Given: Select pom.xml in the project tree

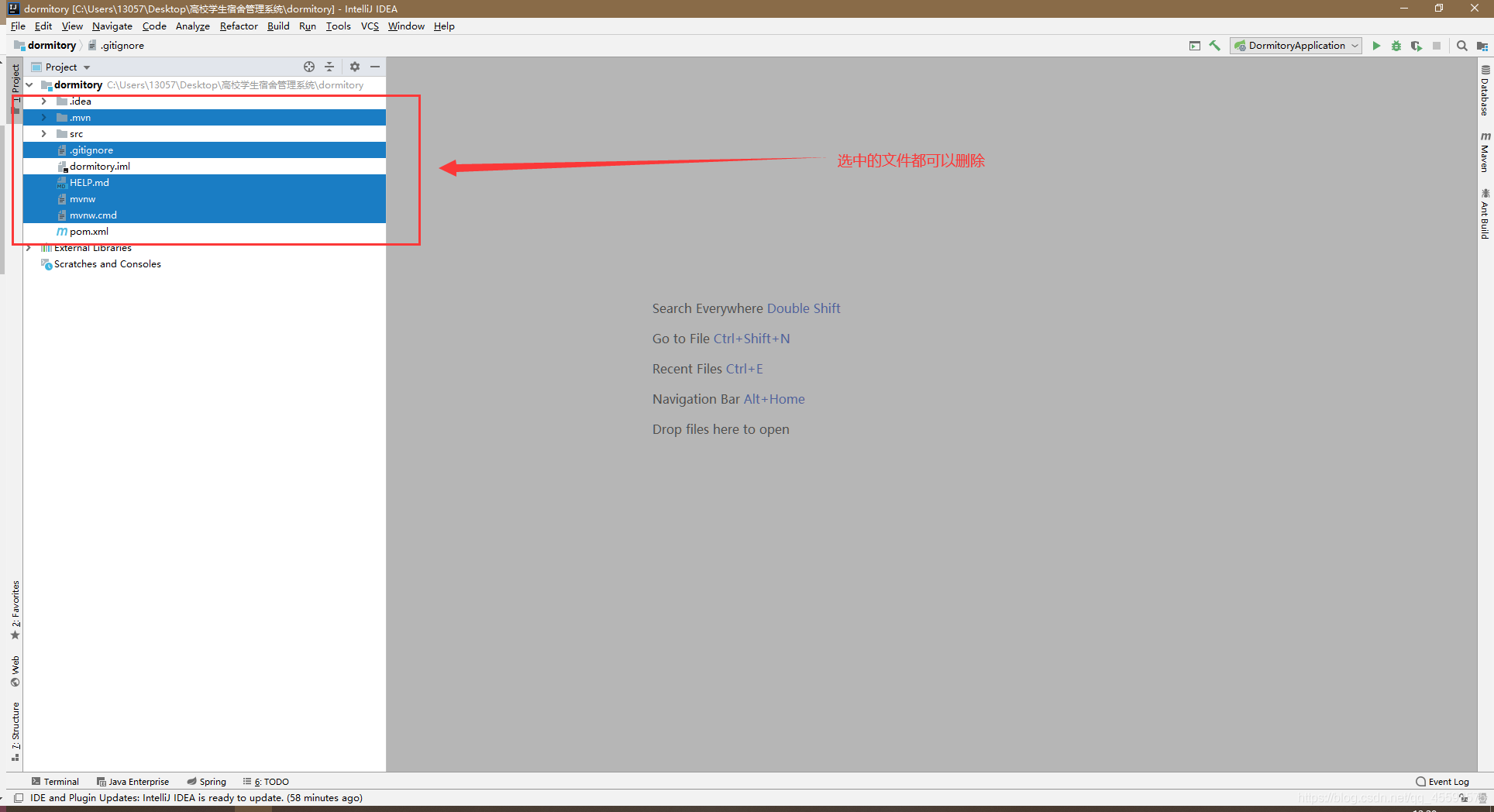Looking at the screenshot, I should [x=205, y=232].
